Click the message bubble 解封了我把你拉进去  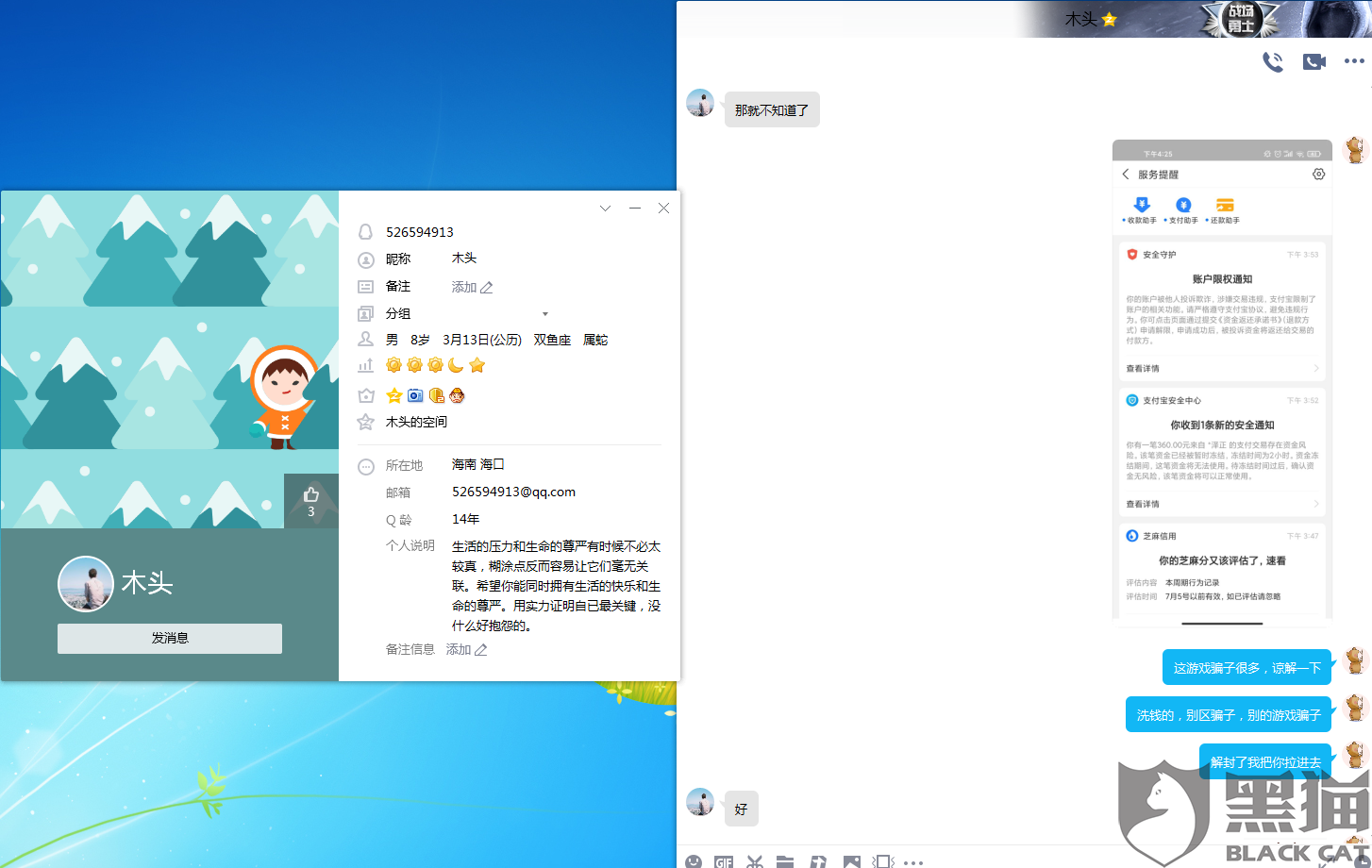[1265, 761]
